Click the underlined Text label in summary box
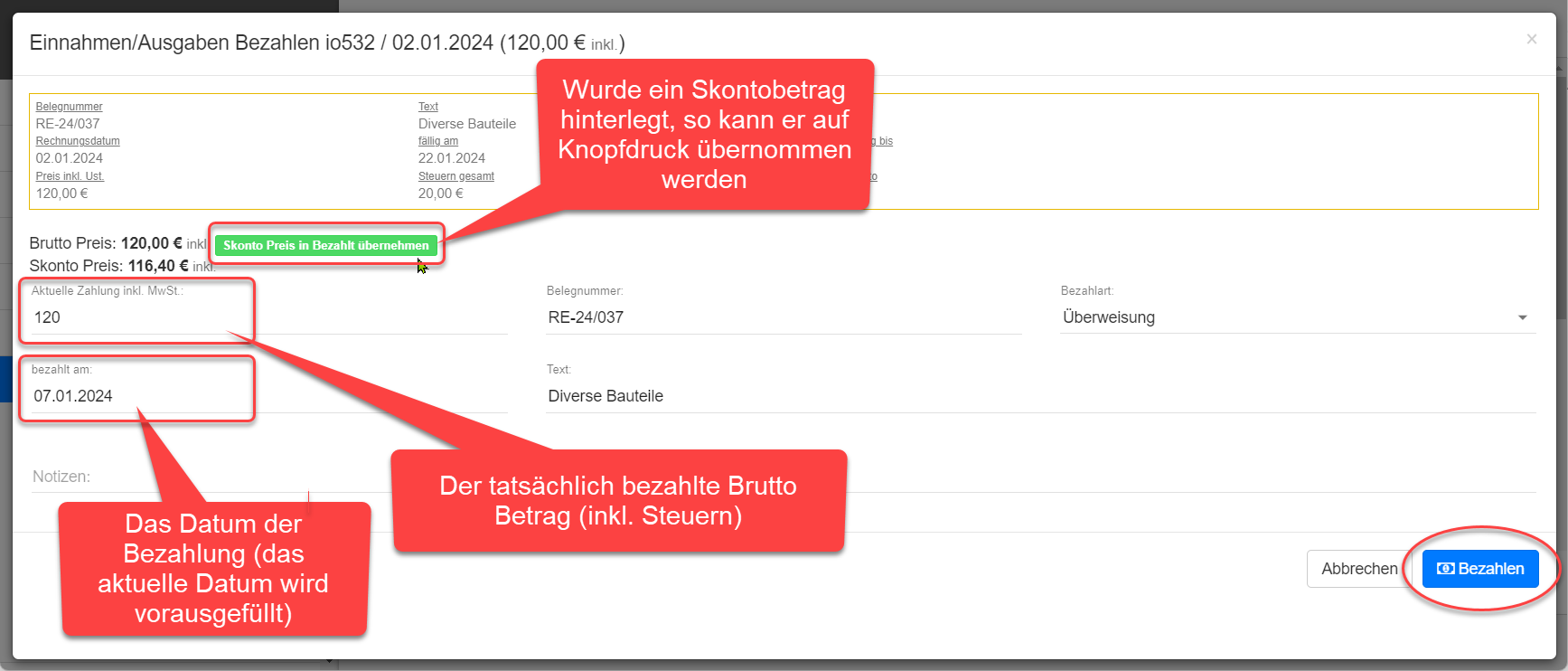This screenshot has height=671, width=1568. pos(428,107)
